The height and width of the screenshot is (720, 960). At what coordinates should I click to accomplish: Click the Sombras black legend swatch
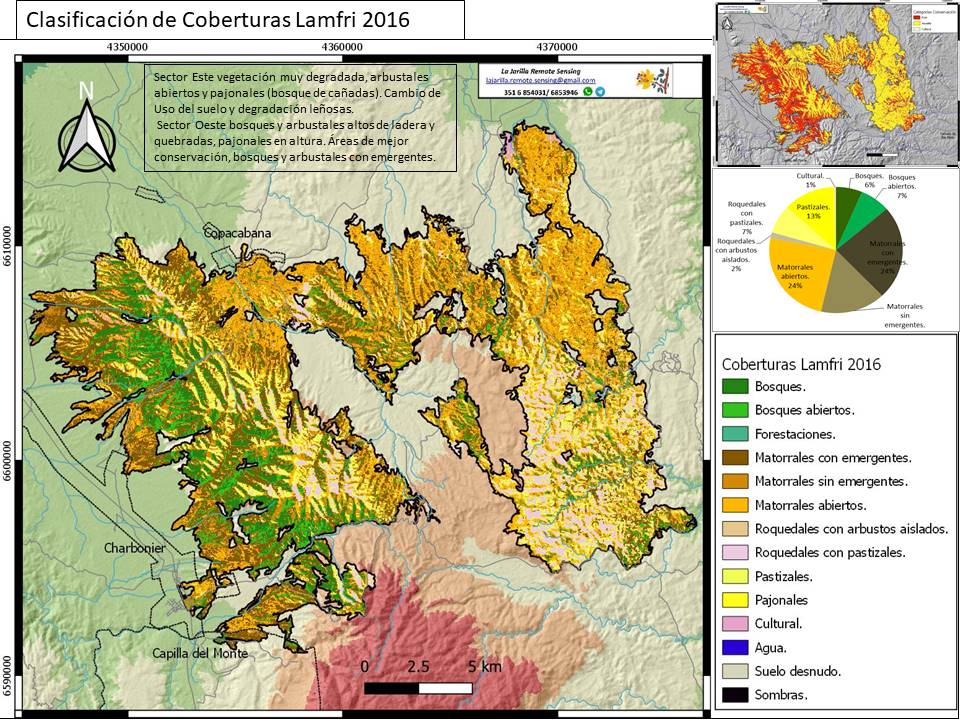coord(735,695)
